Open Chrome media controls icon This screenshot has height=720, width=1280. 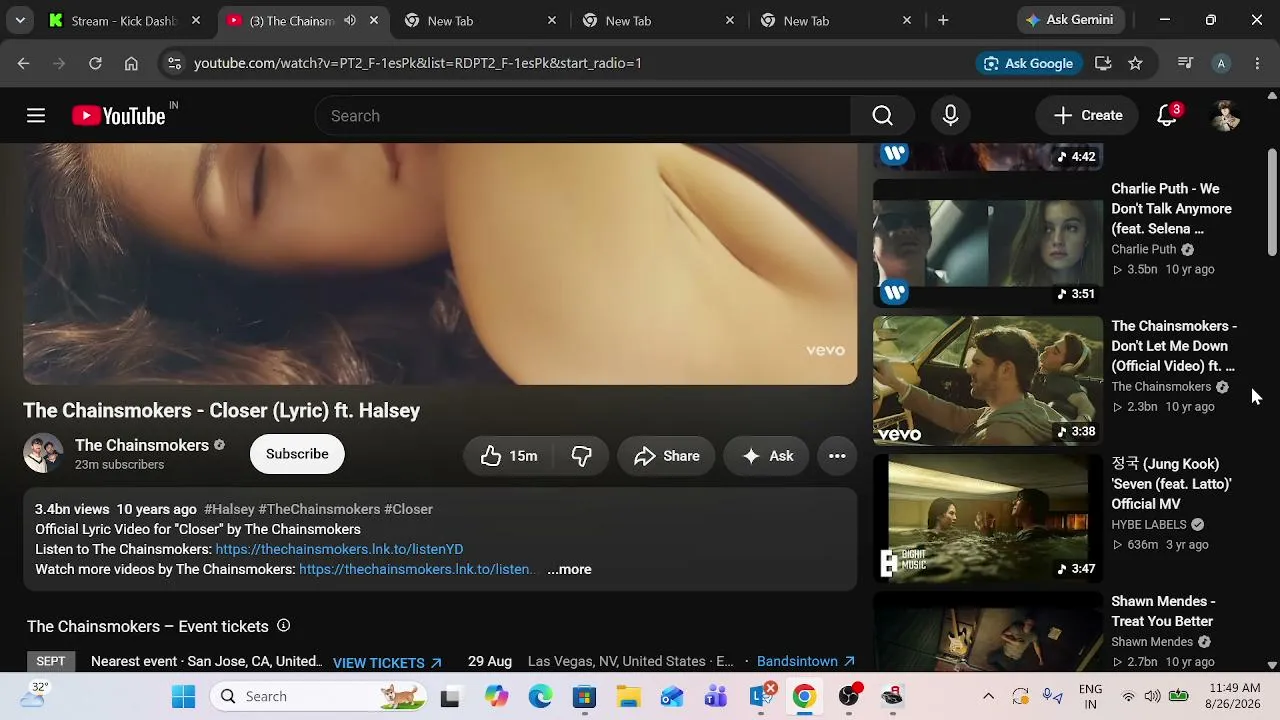click(1185, 63)
